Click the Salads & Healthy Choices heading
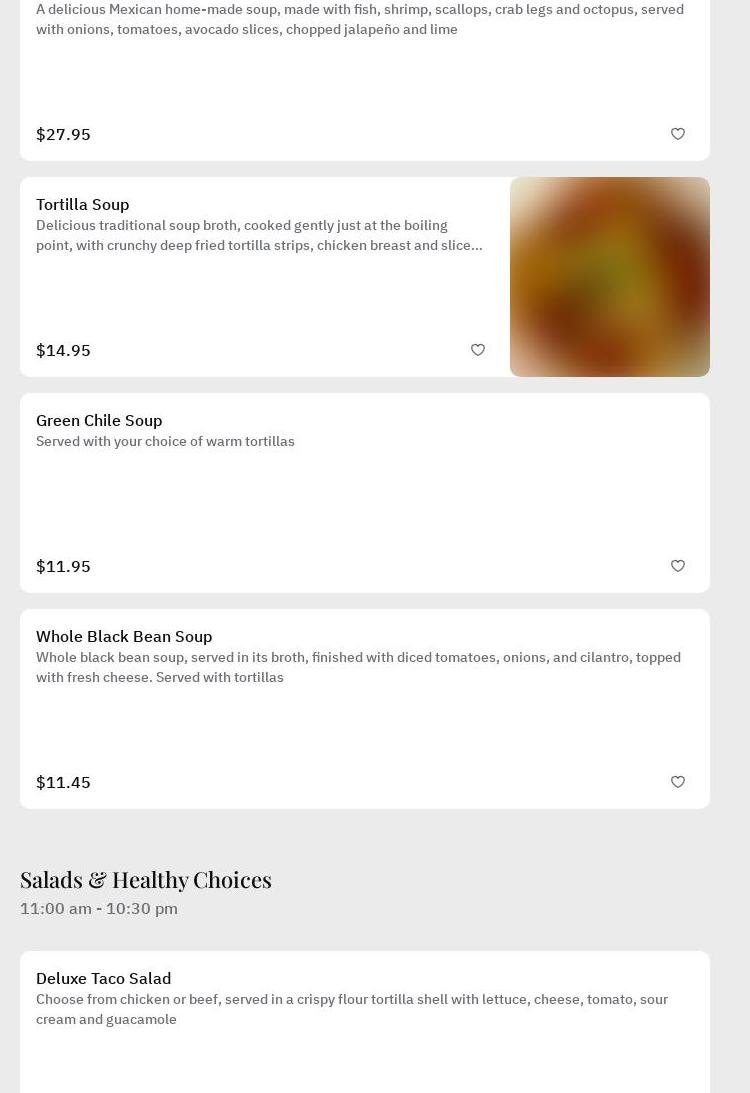The height and width of the screenshot is (1093, 750). coord(146,879)
